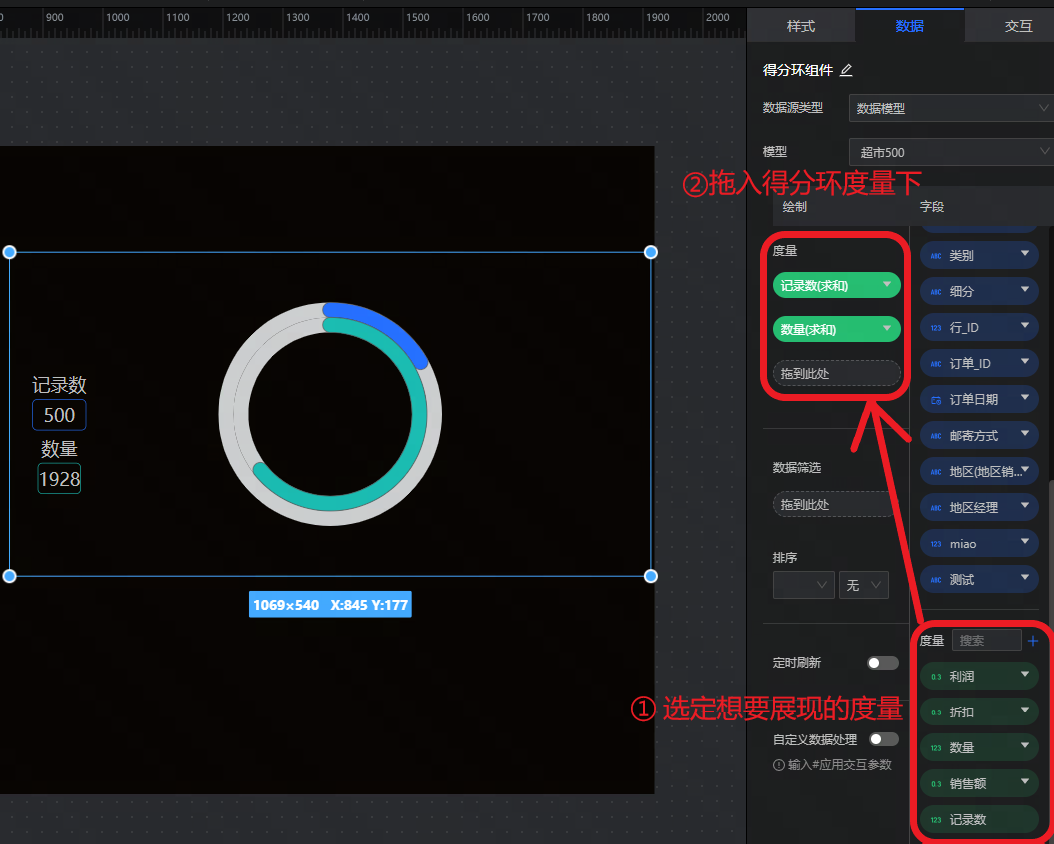This screenshot has height=844, width=1054.
Task: Click the text type icon of 类别
Action: point(936,256)
